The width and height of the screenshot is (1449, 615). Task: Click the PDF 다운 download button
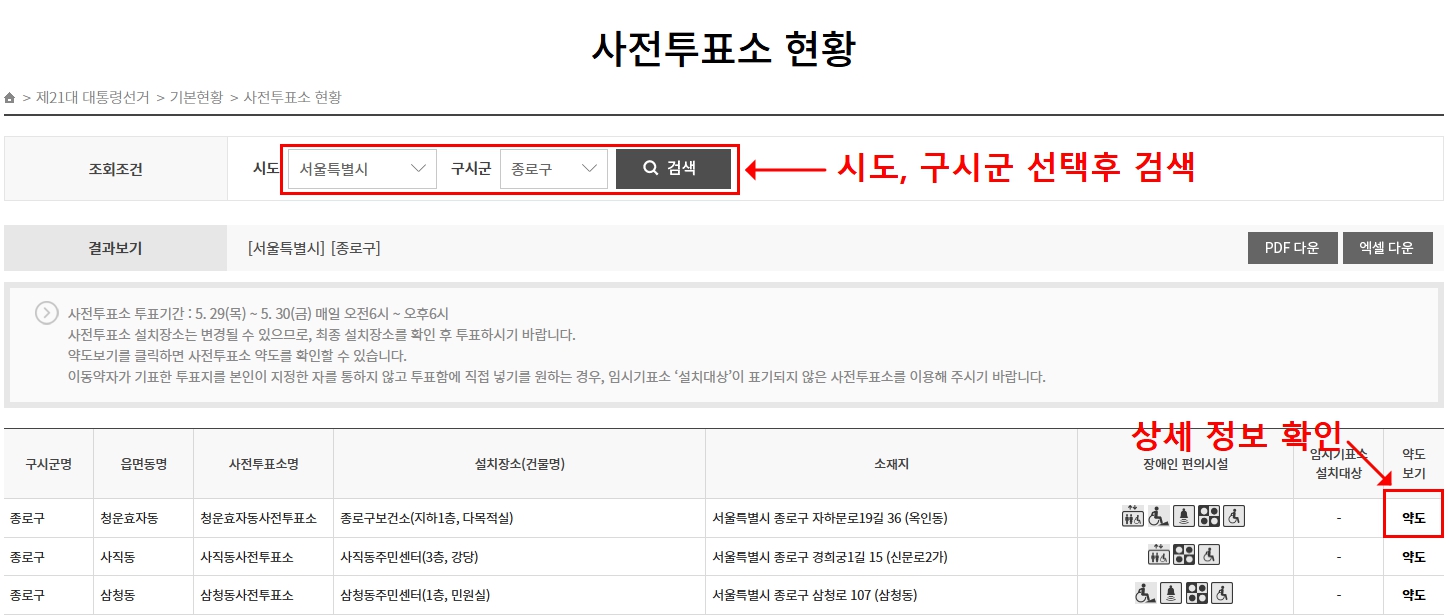(x=1292, y=247)
